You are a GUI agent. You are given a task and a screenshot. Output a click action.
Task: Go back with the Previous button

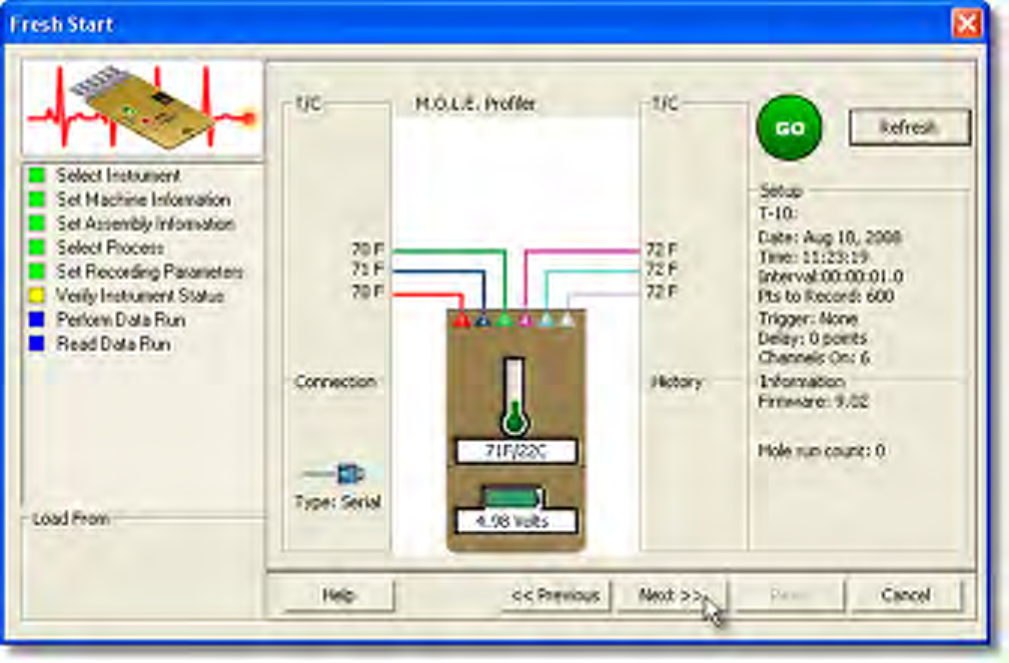tap(555, 595)
